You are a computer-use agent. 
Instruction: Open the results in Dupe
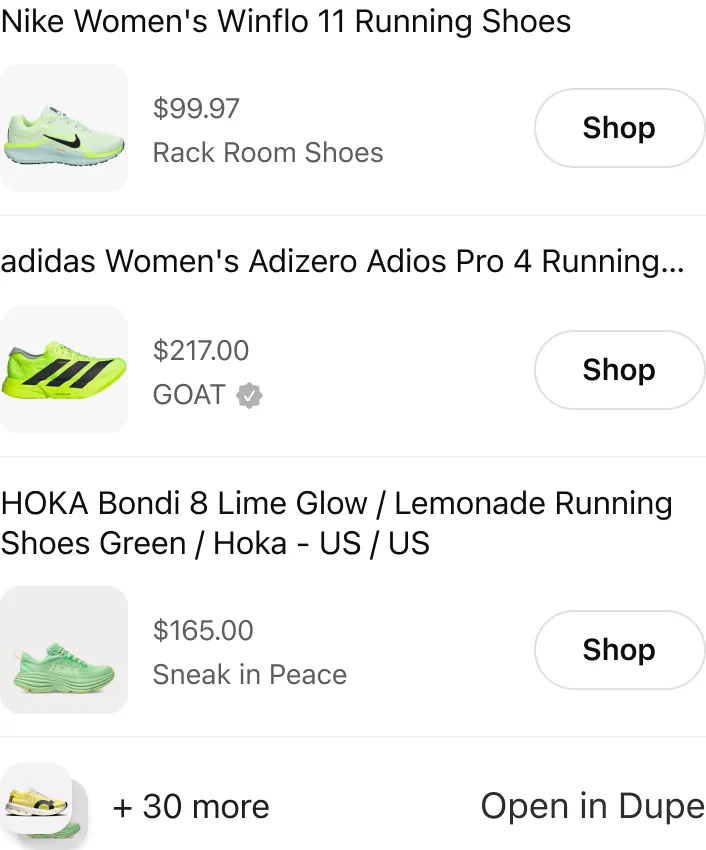coord(592,806)
